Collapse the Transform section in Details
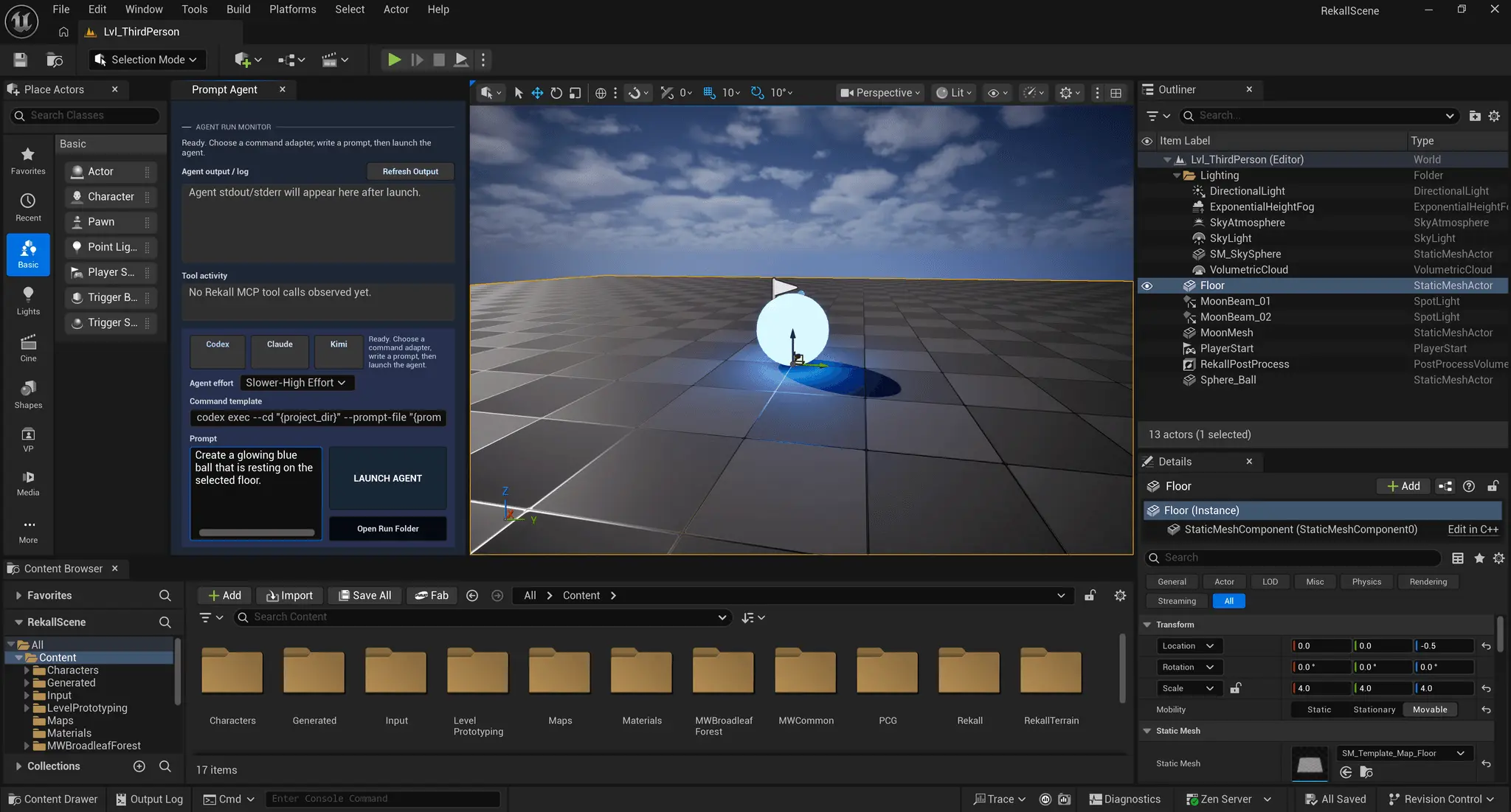1511x812 pixels. pos(1147,625)
